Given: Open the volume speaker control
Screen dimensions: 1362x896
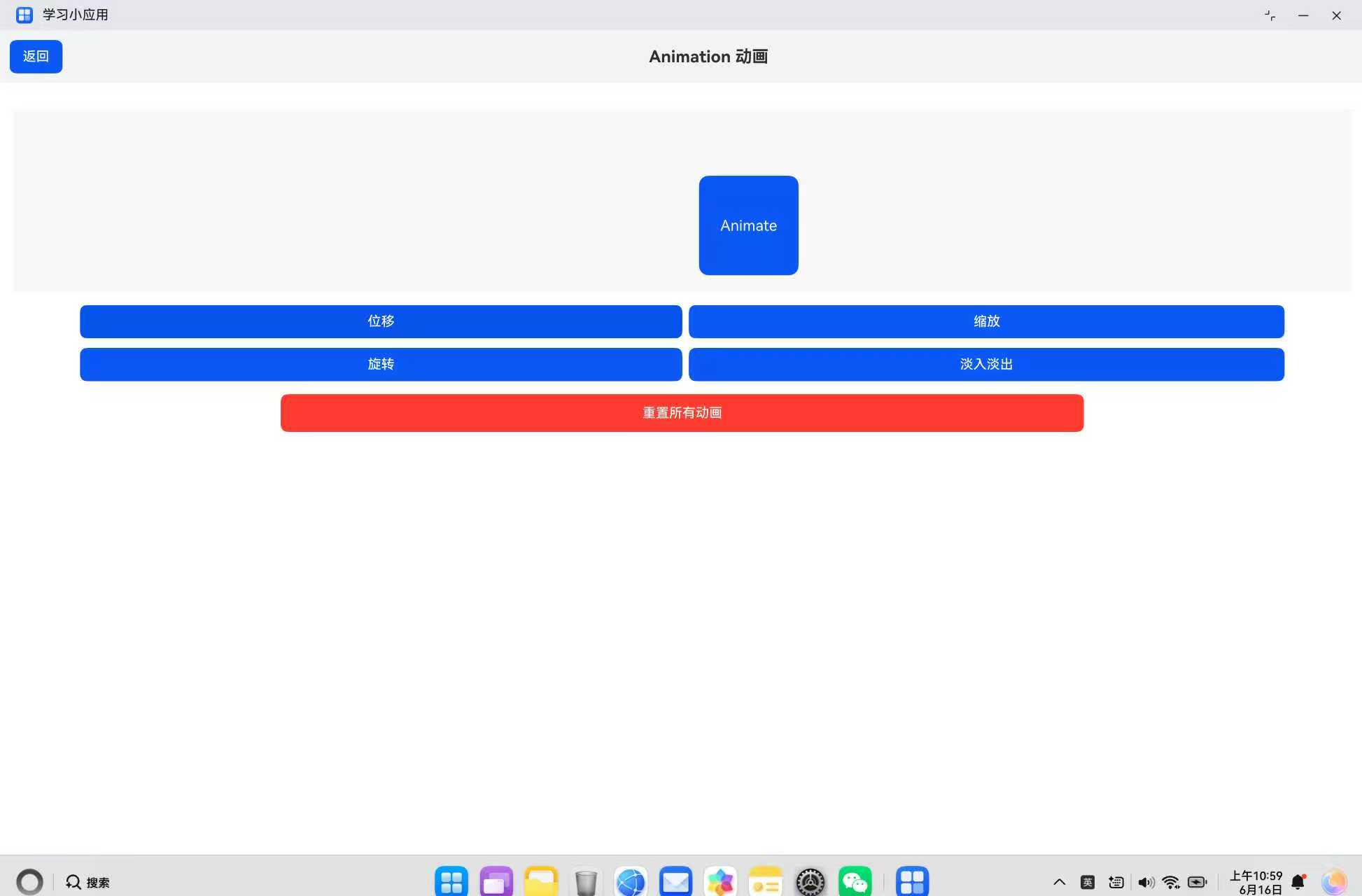Looking at the screenshot, I should point(1146,882).
